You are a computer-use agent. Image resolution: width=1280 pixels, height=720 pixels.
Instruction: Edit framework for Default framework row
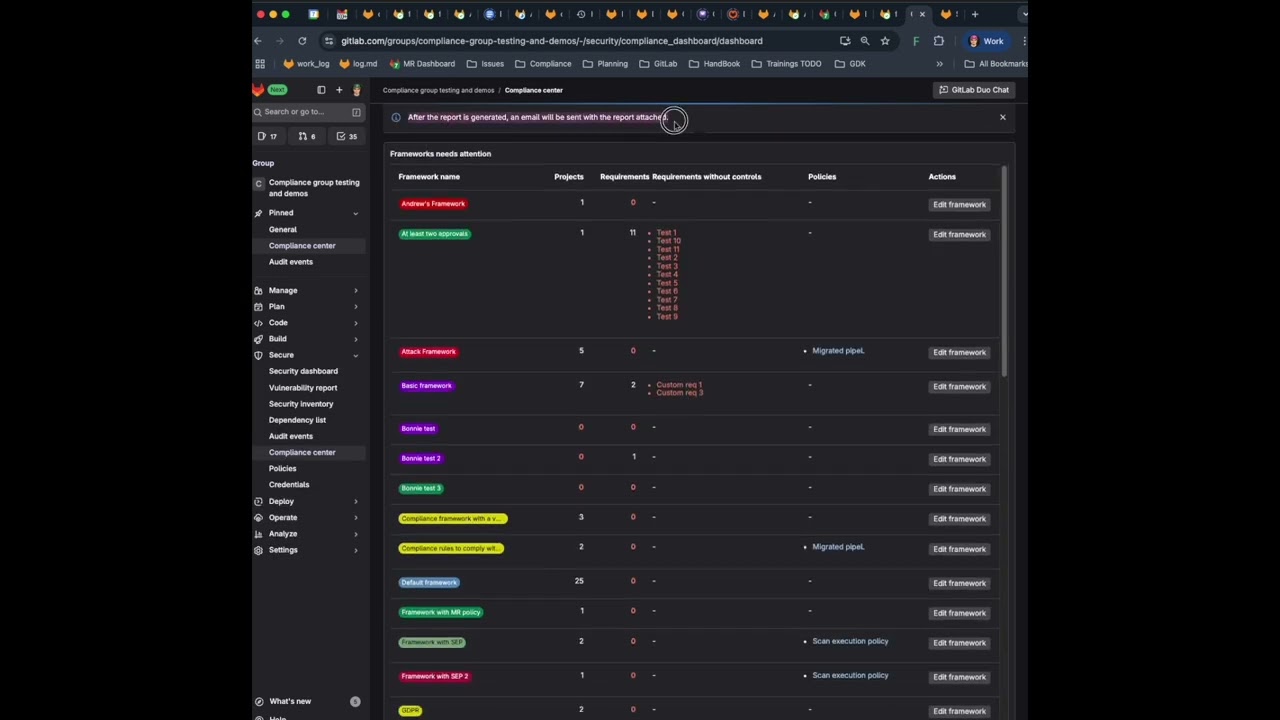(x=959, y=583)
